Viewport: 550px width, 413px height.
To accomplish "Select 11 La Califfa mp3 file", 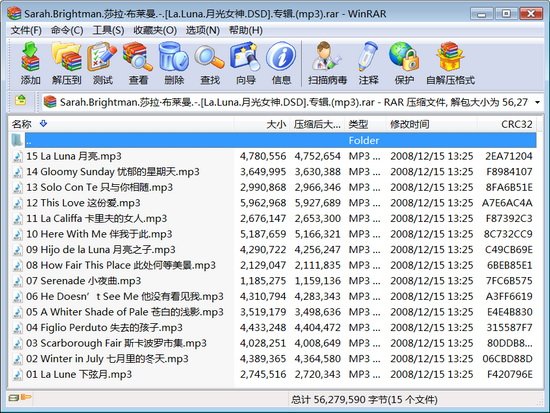I will [273, 219].
